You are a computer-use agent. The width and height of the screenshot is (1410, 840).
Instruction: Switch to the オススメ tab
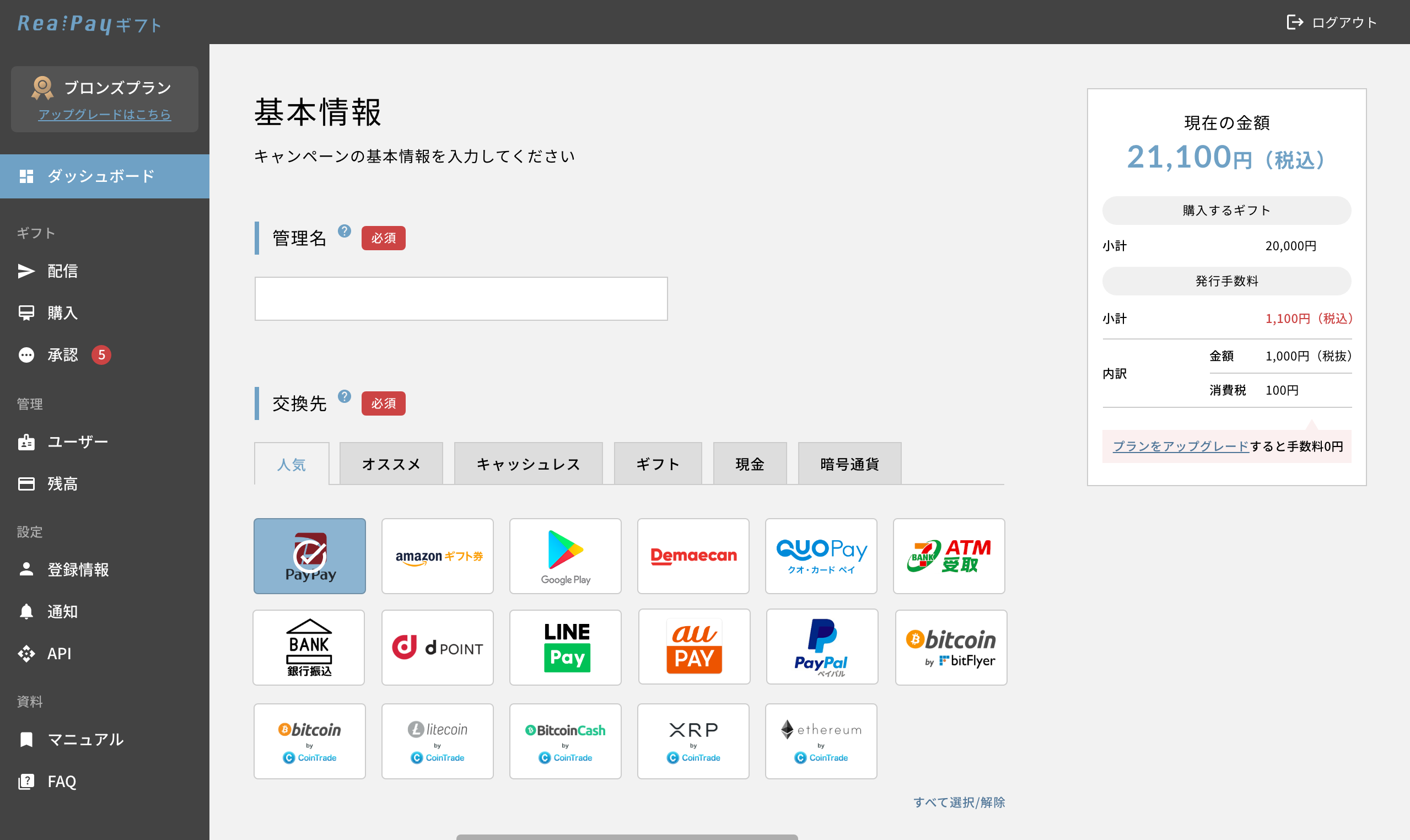click(391, 464)
